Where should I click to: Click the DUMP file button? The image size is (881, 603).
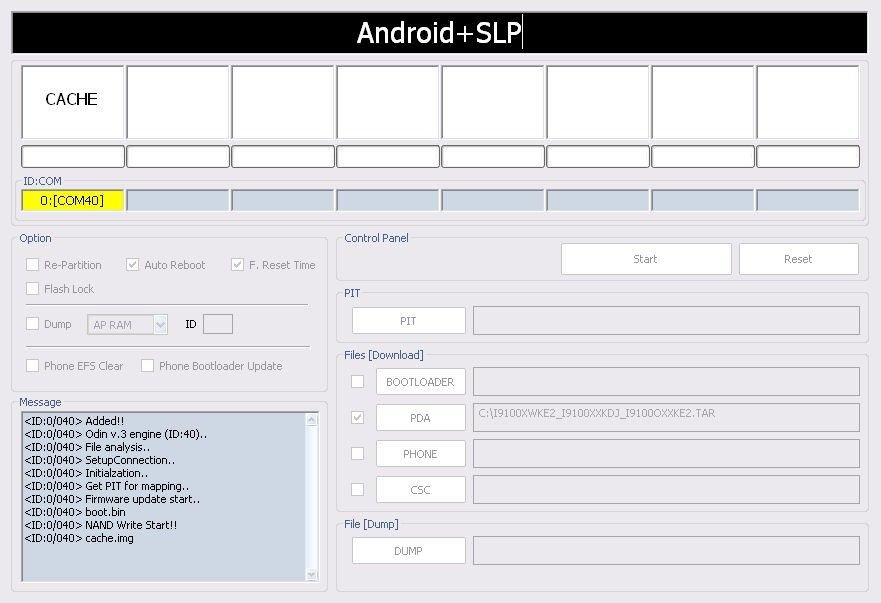click(408, 551)
